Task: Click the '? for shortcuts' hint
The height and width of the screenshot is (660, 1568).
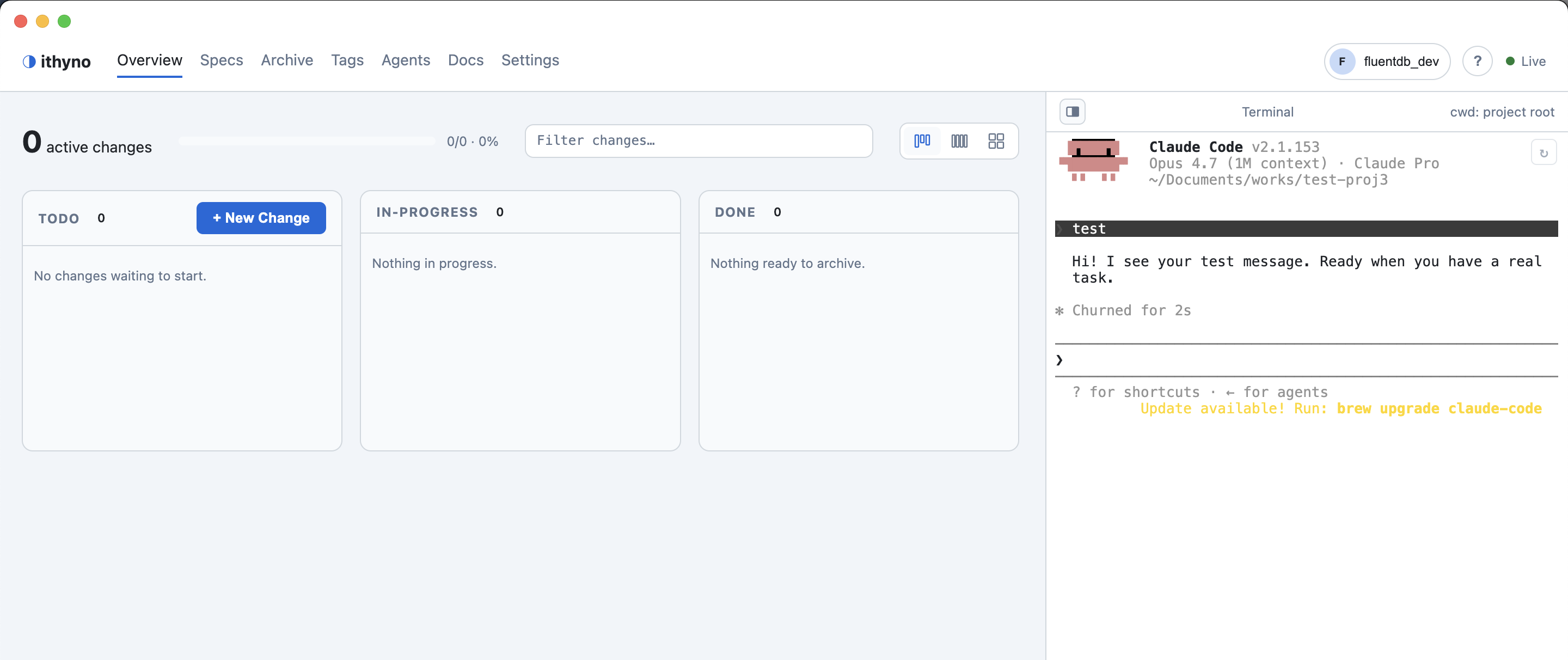Action: (1136, 392)
